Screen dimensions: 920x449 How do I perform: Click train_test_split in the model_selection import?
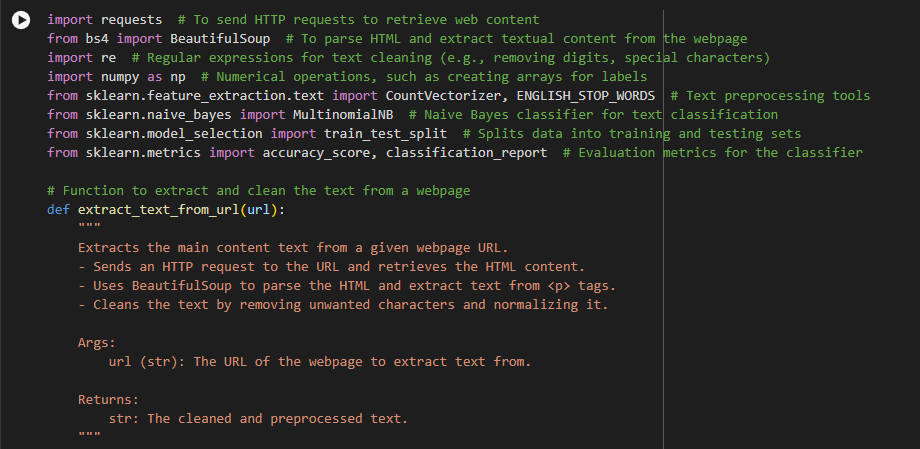pos(385,134)
